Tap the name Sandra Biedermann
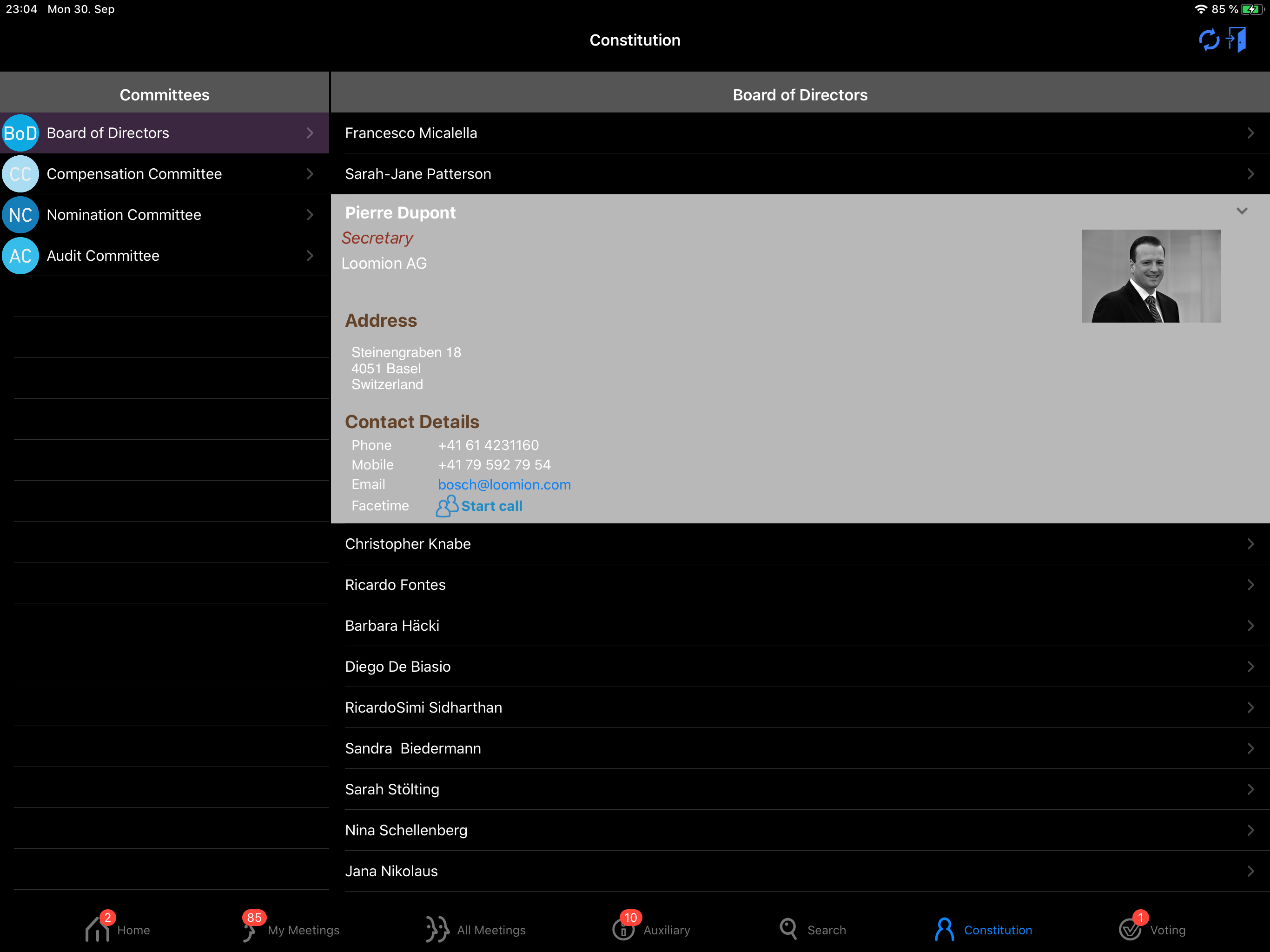 click(x=413, y=748)
